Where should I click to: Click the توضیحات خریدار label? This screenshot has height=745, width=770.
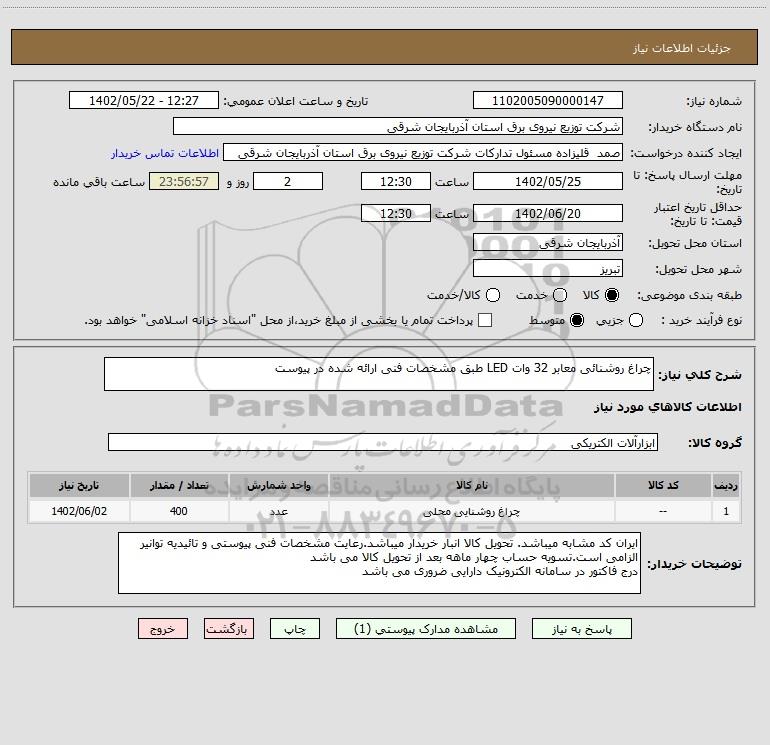point(694,564)
